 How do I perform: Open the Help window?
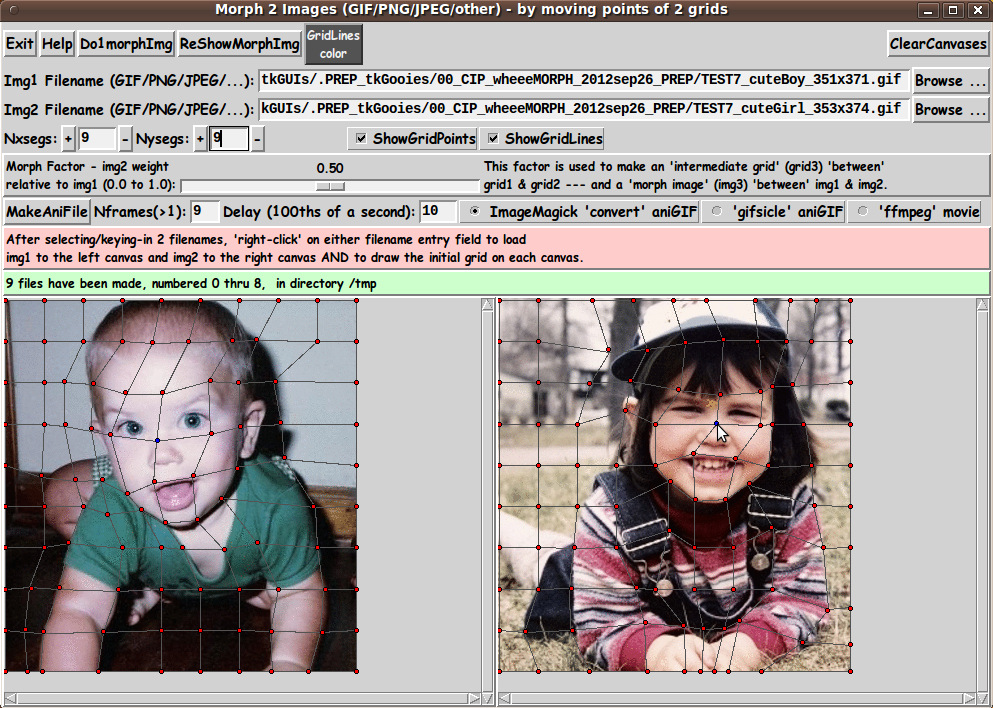tap(57, 44)
